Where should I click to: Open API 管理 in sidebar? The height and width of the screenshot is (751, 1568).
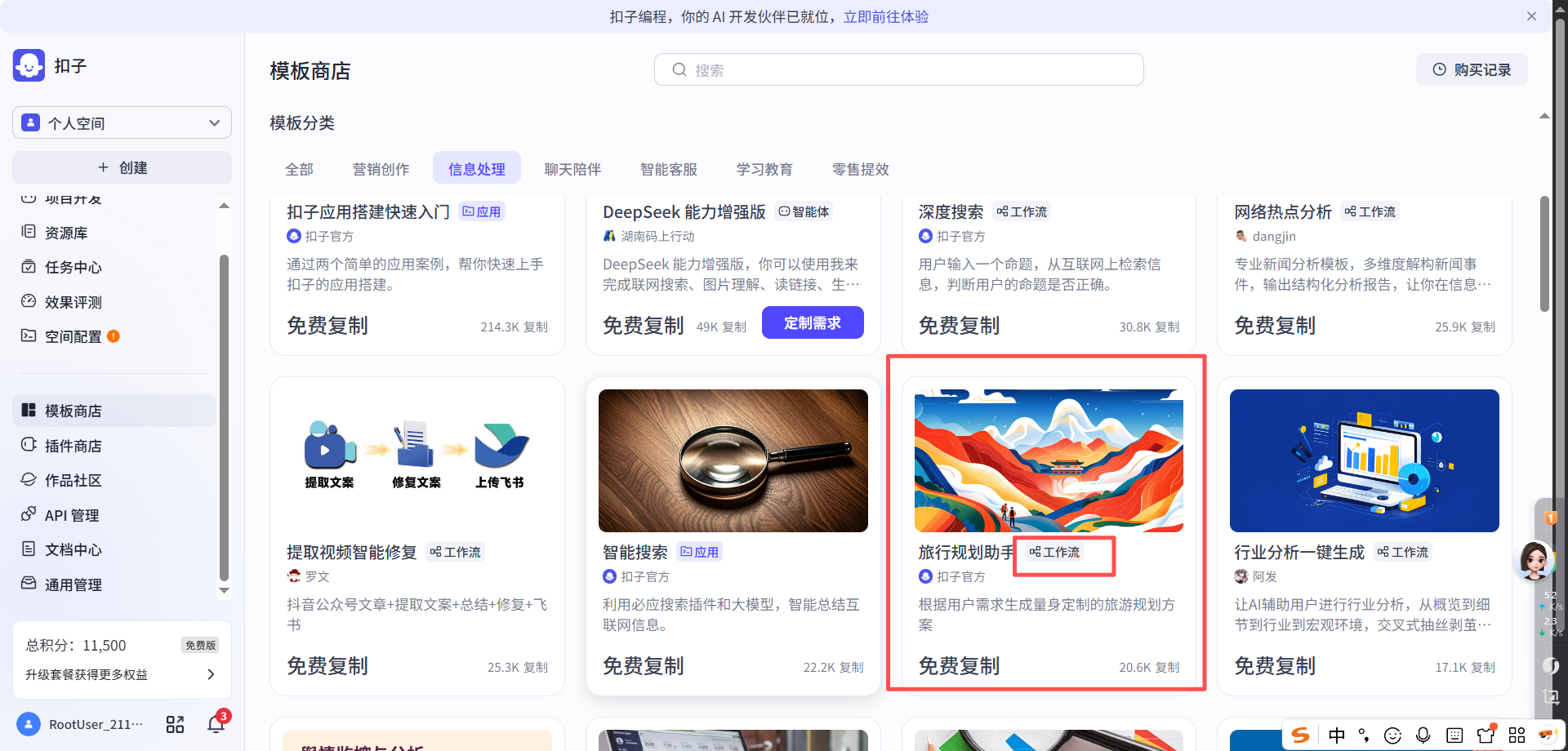71,515
